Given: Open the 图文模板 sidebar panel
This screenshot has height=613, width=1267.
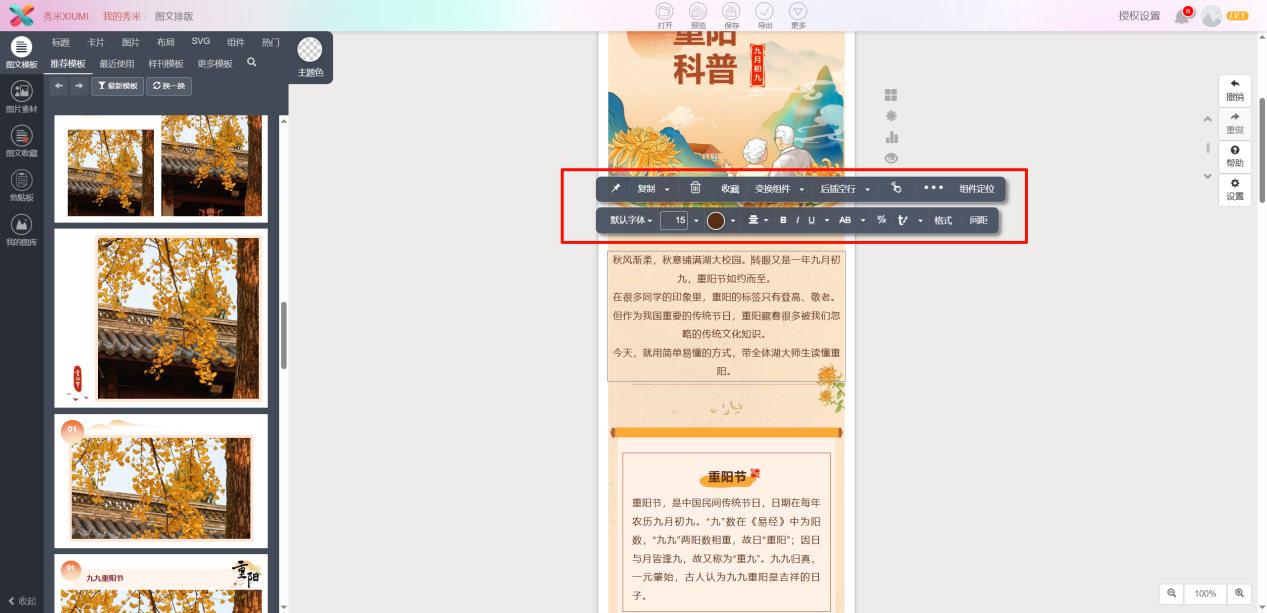Looking at the screenshot, I should 21,52.
